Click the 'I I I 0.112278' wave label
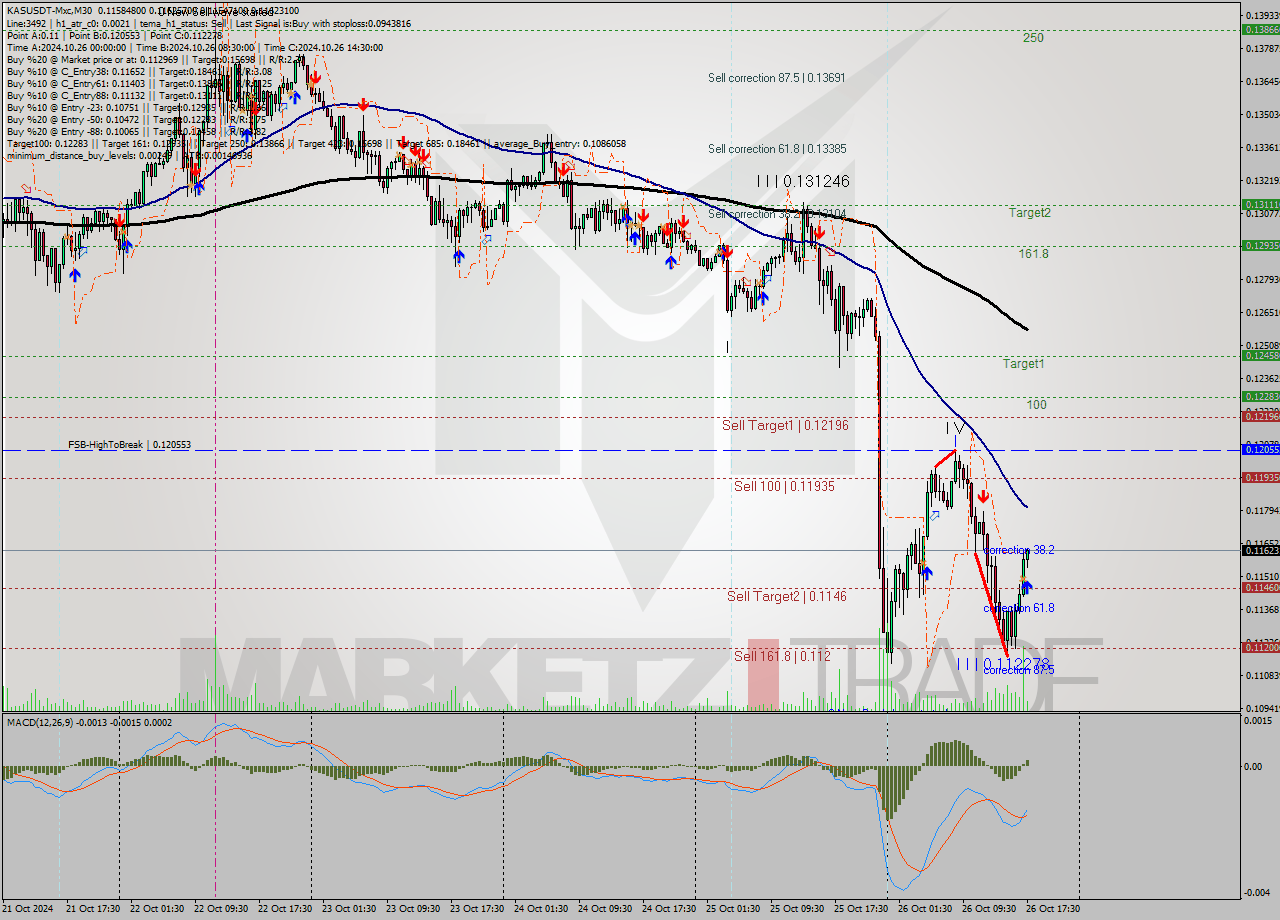Viewport: 1280px width, 920px height. coord(1003,664)
